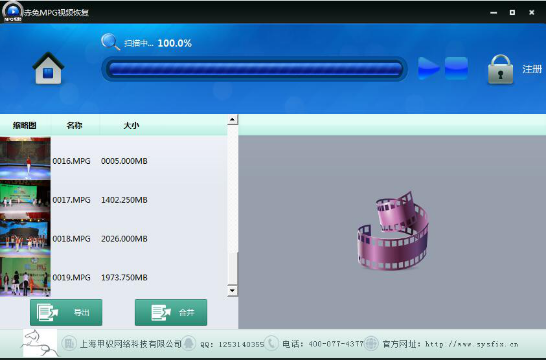Select the 0017.MPG file row
The width and height of the screenshot is (546, 360).
pos(114,200)
